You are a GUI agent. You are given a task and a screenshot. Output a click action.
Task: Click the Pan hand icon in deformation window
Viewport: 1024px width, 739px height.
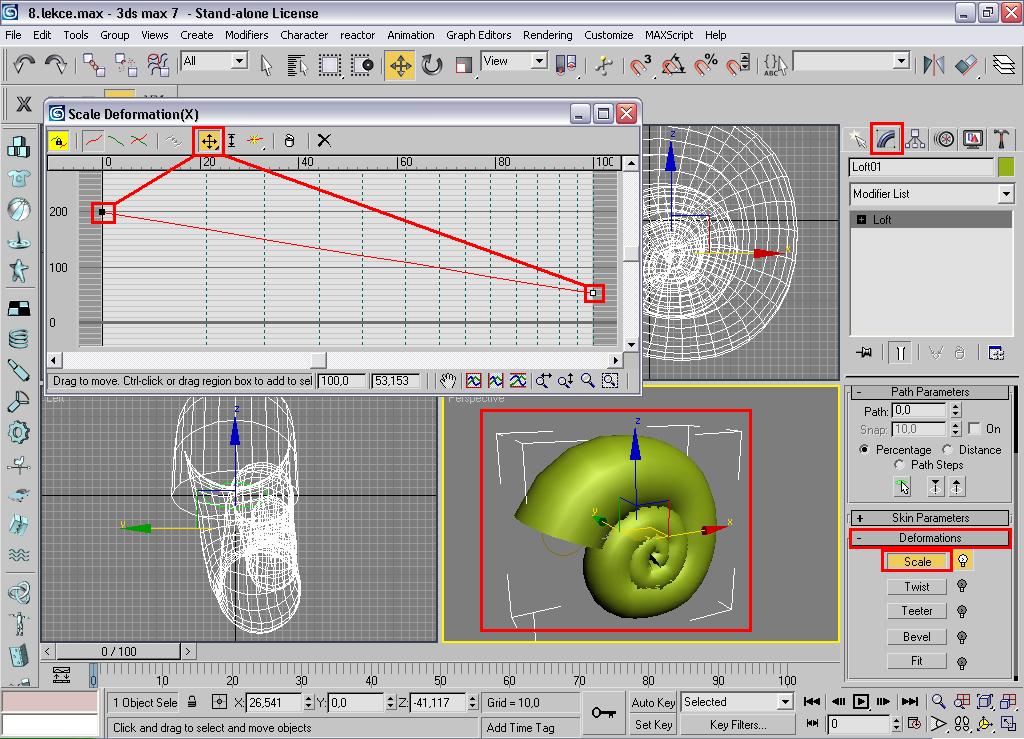click(x=447, y=381)
